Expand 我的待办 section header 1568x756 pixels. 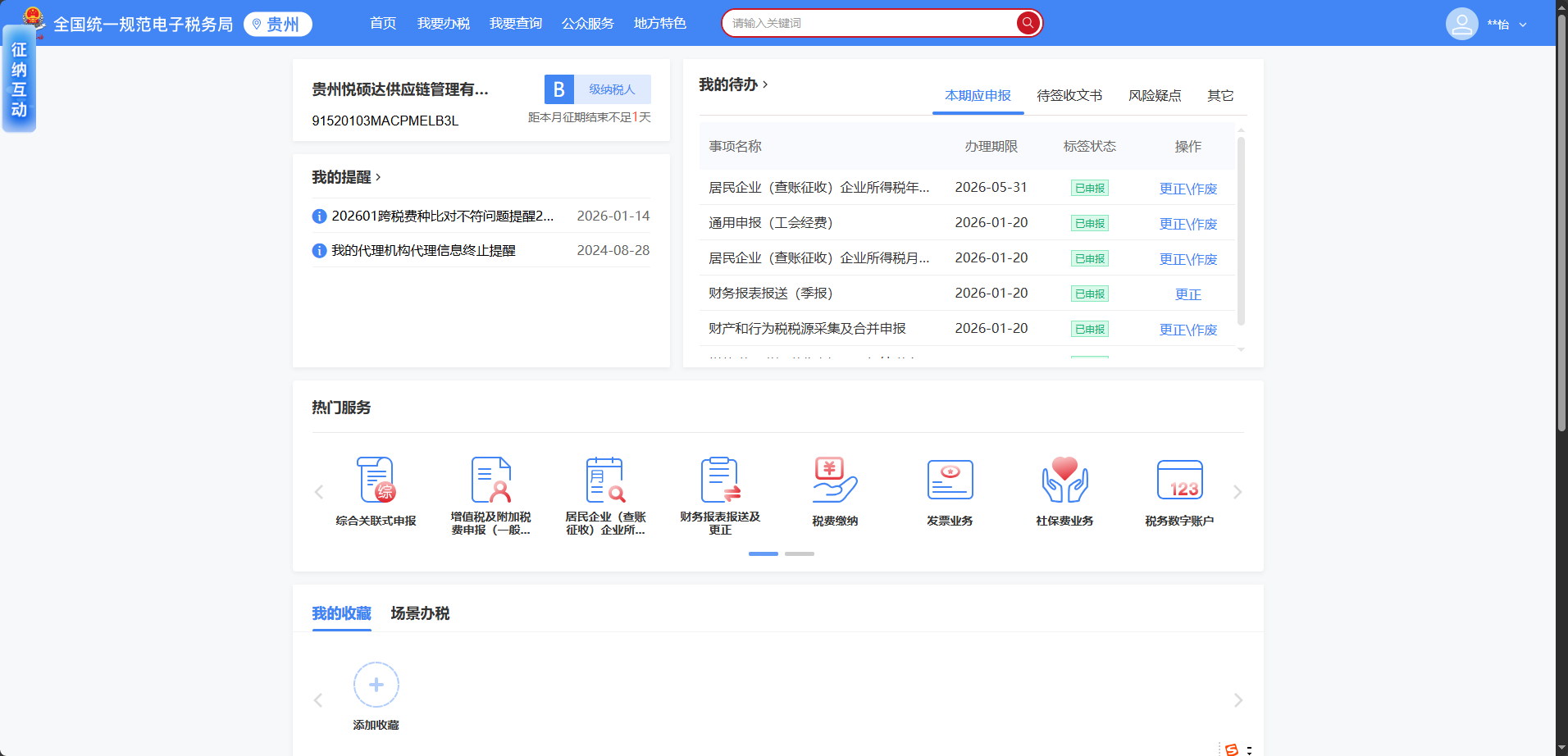click(x=733, y=84)
